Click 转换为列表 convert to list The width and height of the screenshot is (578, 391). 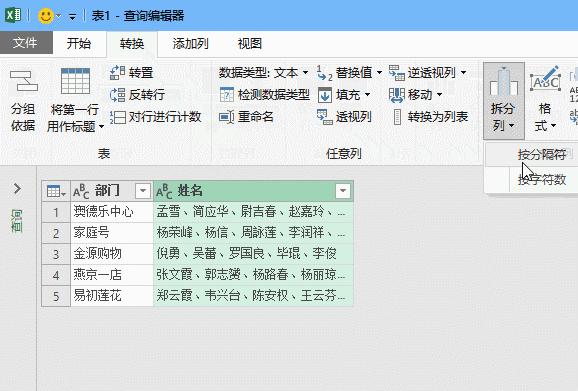(x=431, y=117)
